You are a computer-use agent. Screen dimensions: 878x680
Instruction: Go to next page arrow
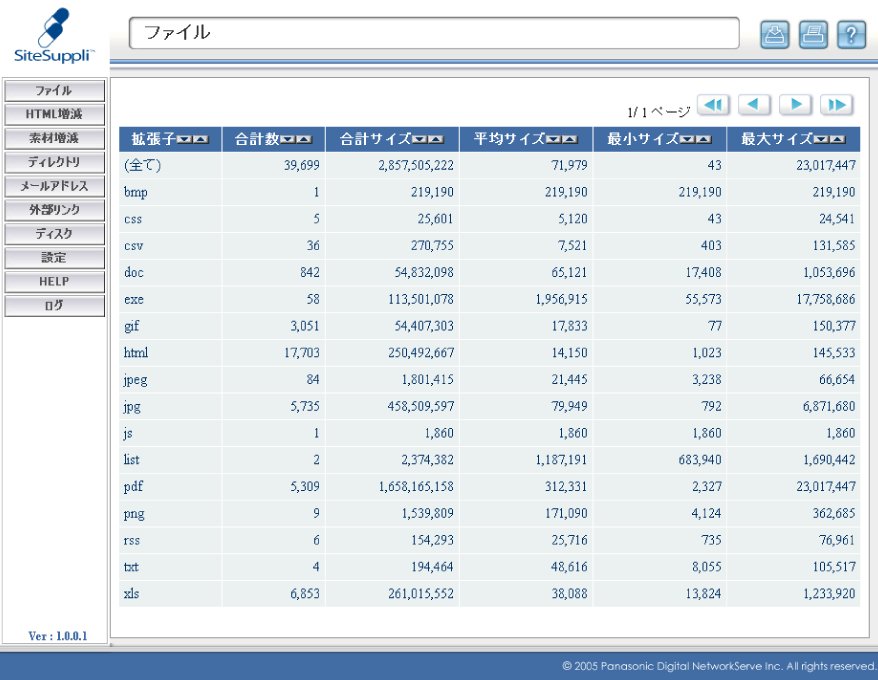795,105
